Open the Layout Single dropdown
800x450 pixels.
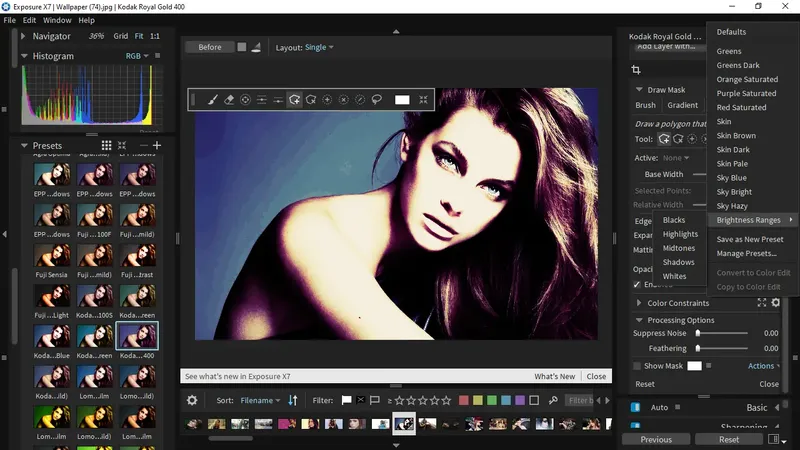point(319,47)
